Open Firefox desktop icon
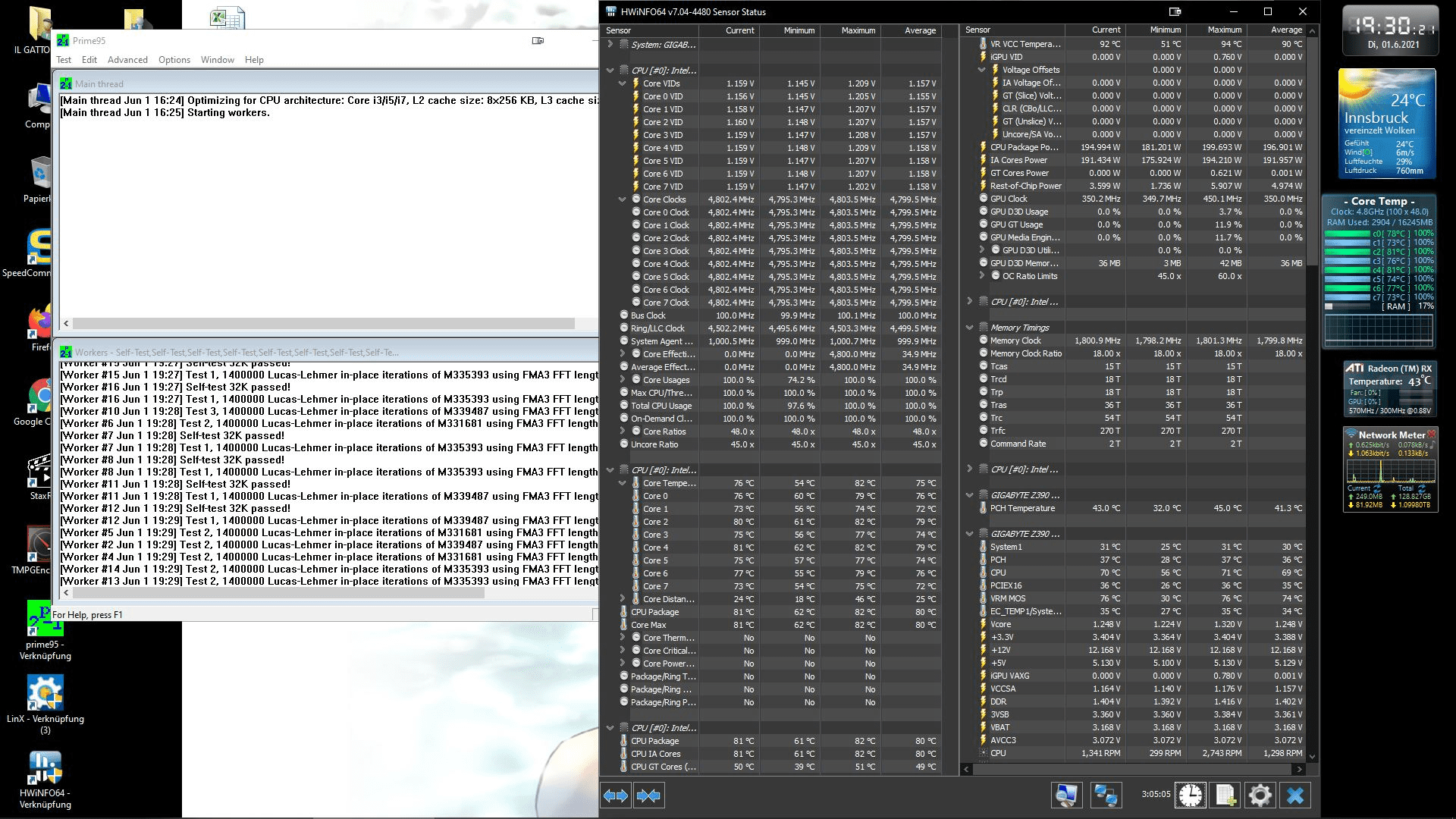 39,328
